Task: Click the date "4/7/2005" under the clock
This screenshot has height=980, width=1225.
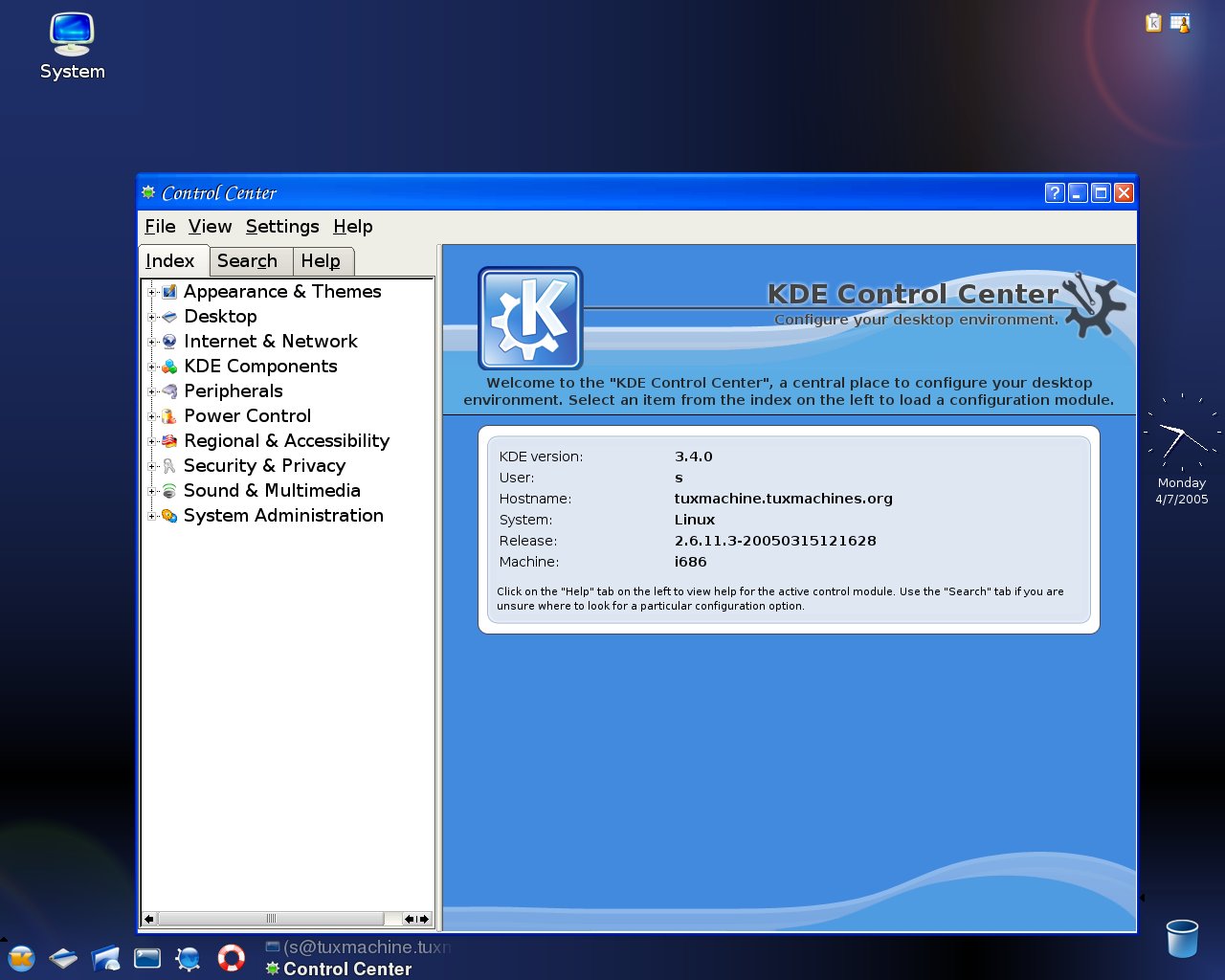Action: tap(1181, 500)
